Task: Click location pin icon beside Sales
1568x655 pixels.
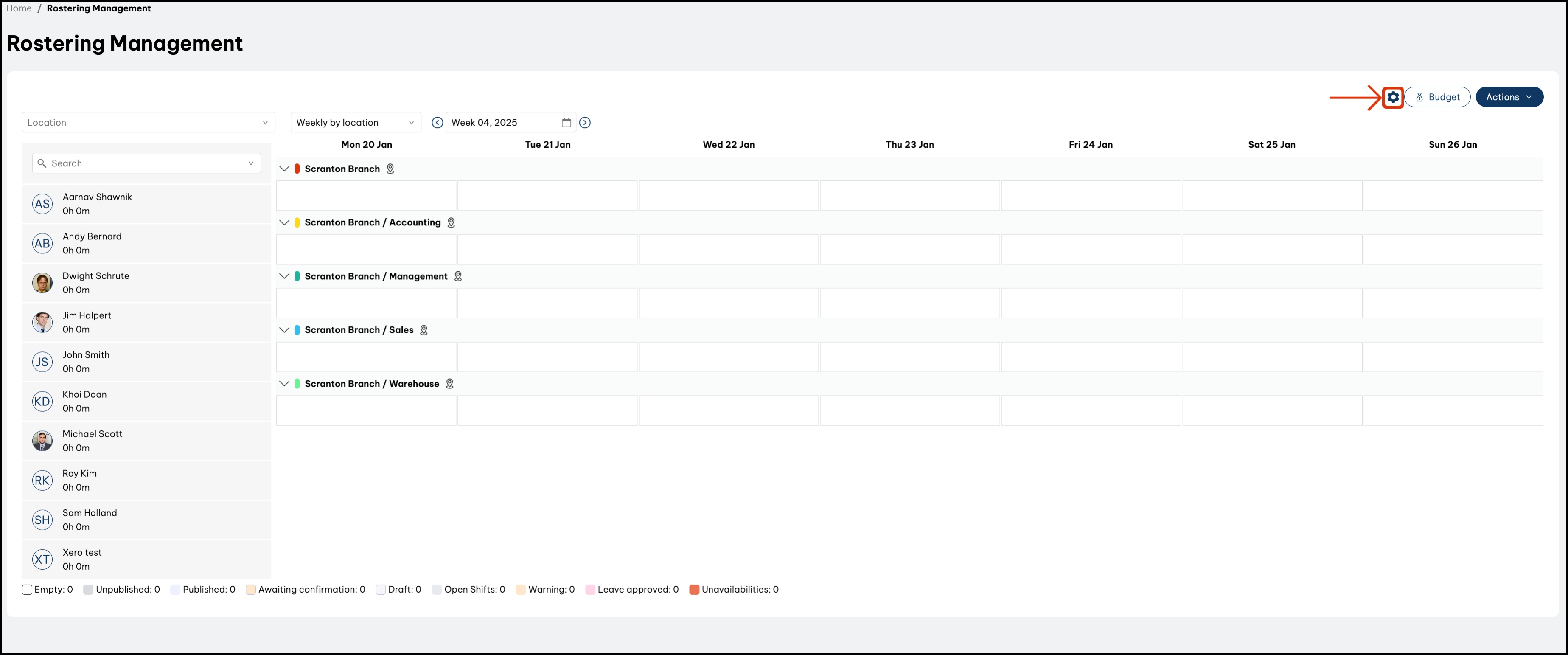Action: 424,330
